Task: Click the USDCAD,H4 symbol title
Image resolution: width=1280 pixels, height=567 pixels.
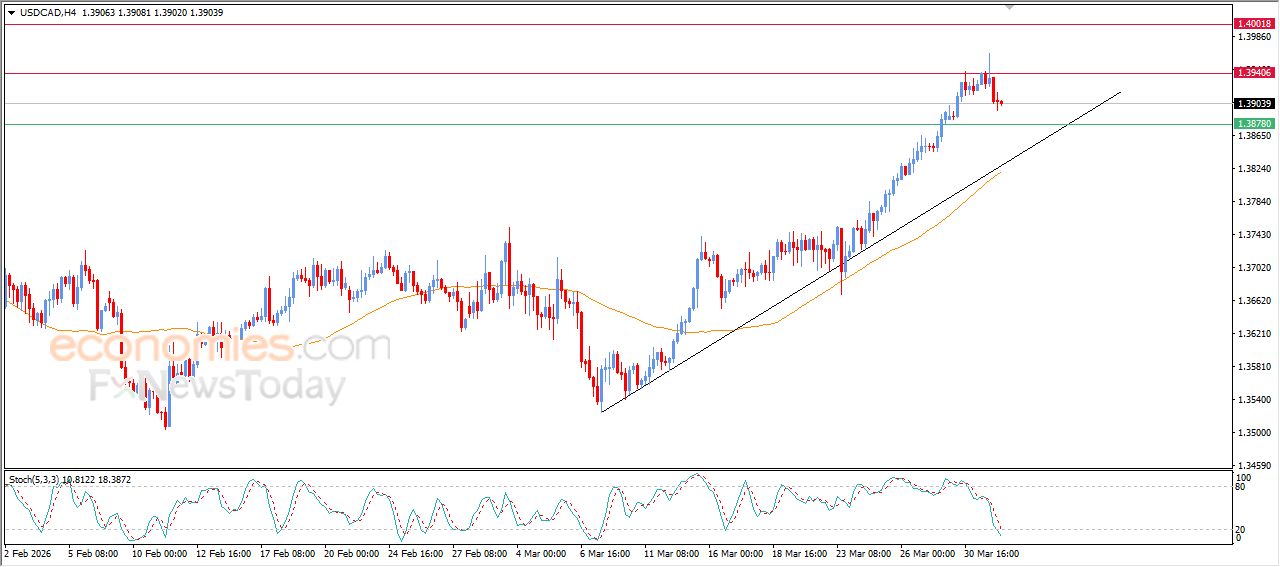Action: [x=47, y=13]
